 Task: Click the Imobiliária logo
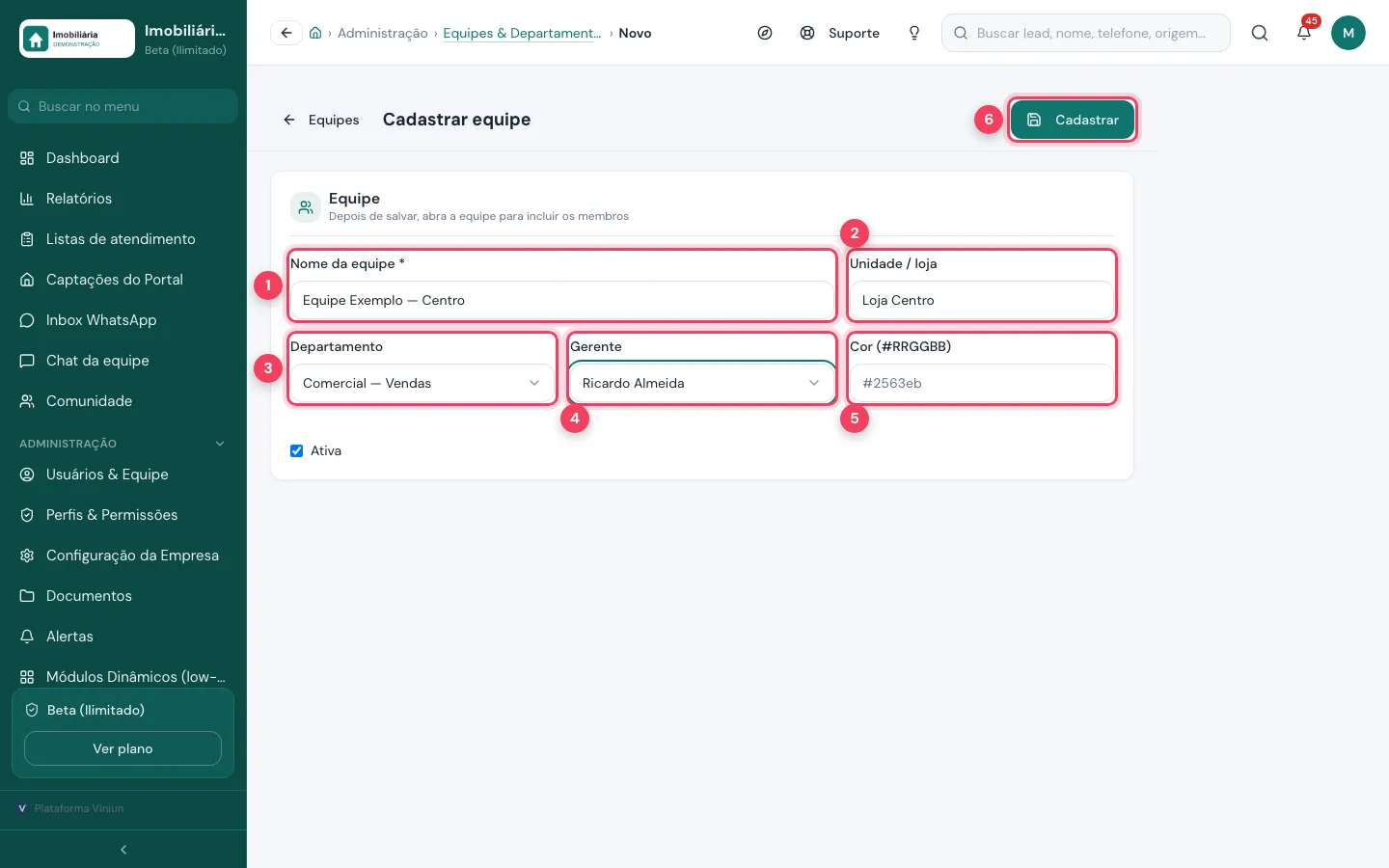click(77, 39)
